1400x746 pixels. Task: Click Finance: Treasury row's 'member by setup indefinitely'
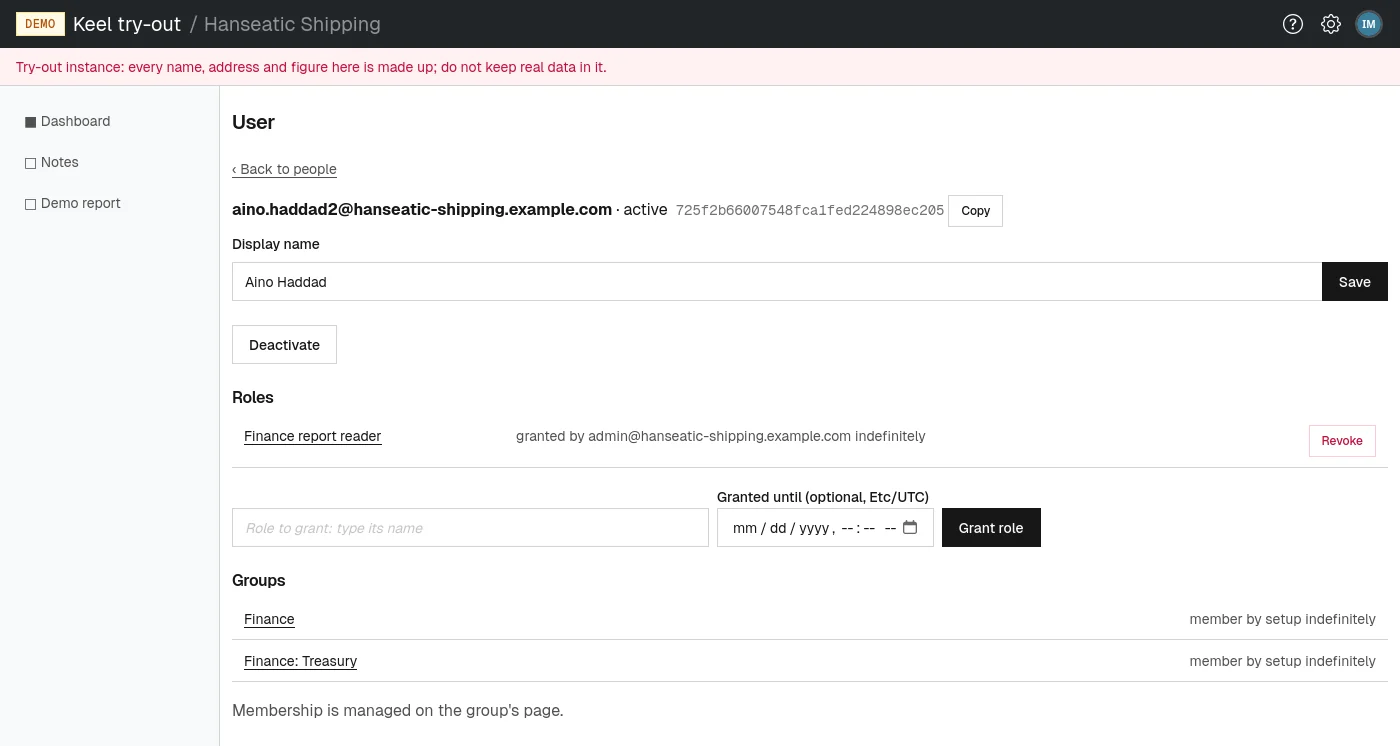1282,661
